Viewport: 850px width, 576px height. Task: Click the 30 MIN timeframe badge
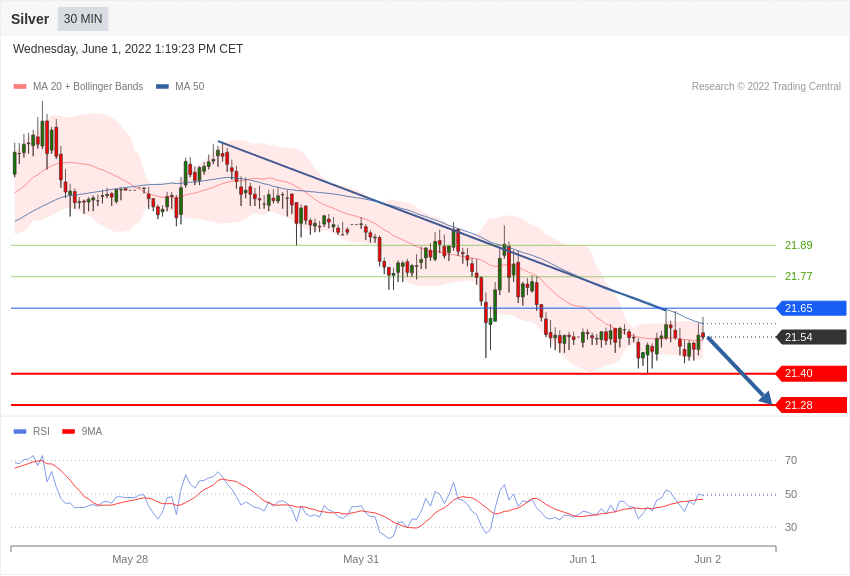[x=83, y=19]
